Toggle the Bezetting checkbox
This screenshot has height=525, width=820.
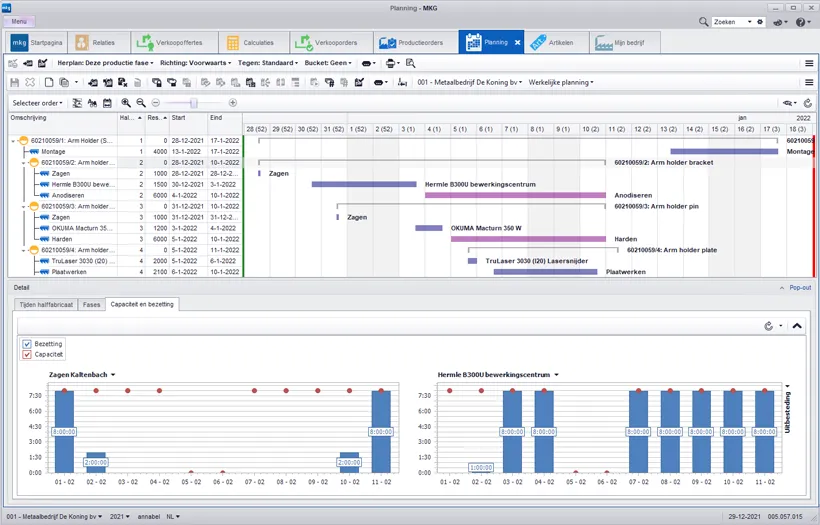27,344
